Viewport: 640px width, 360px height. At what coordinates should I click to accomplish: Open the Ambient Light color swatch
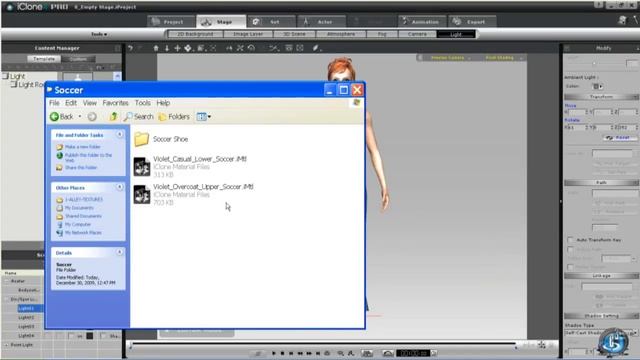597,87
